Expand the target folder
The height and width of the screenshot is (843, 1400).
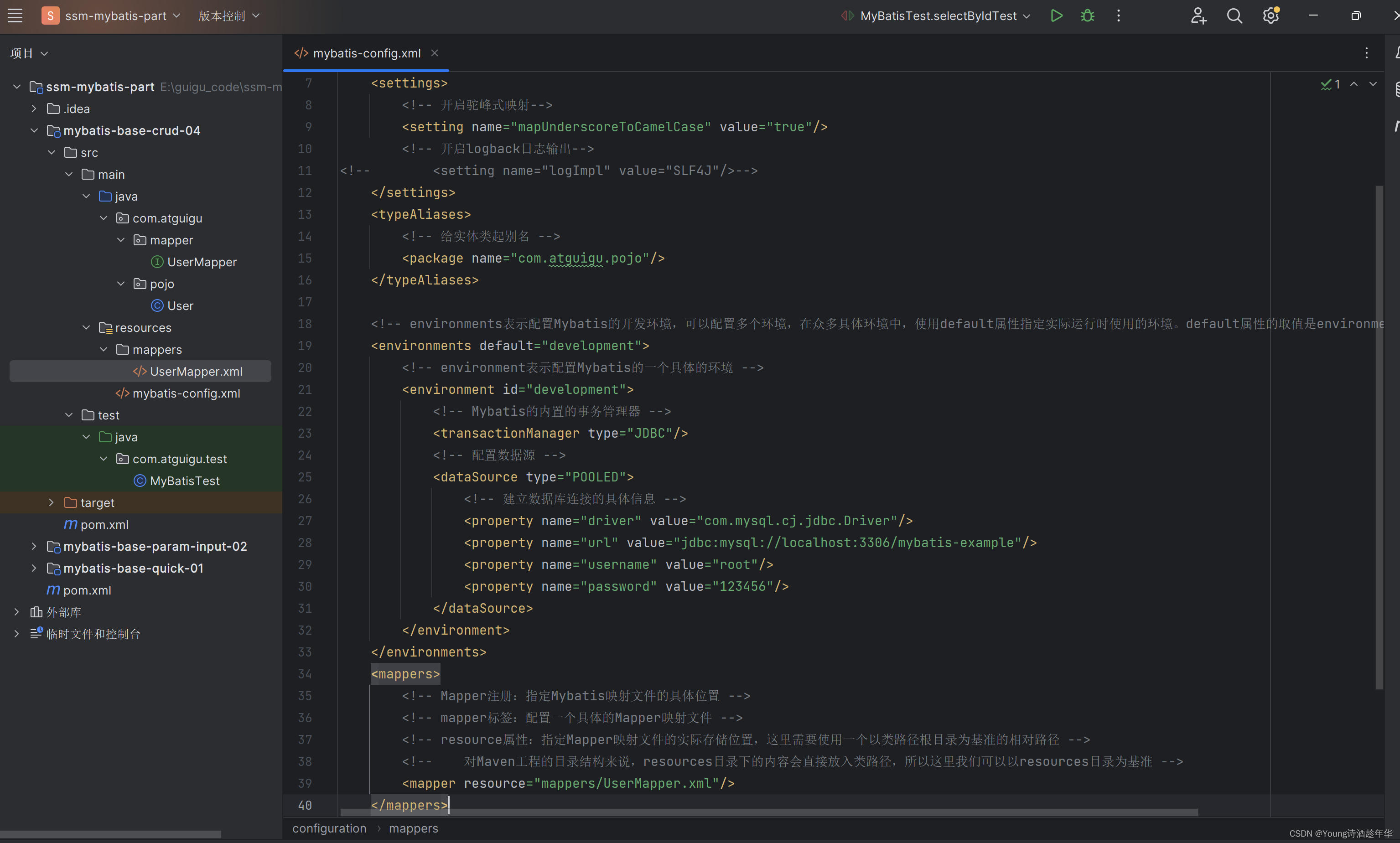52,502
